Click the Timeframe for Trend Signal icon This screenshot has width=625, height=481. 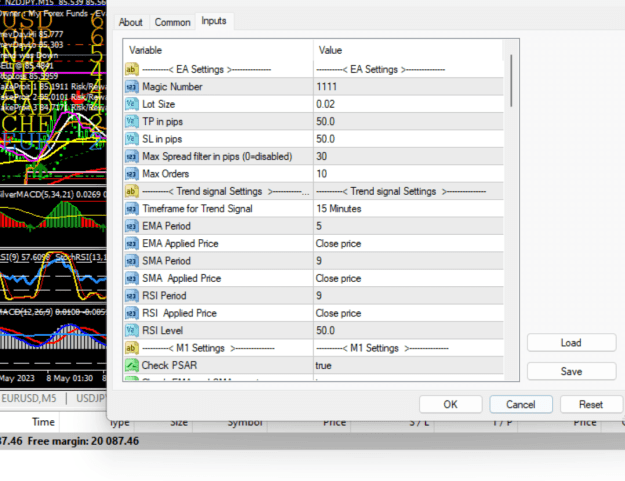click(x=132, y=208)
